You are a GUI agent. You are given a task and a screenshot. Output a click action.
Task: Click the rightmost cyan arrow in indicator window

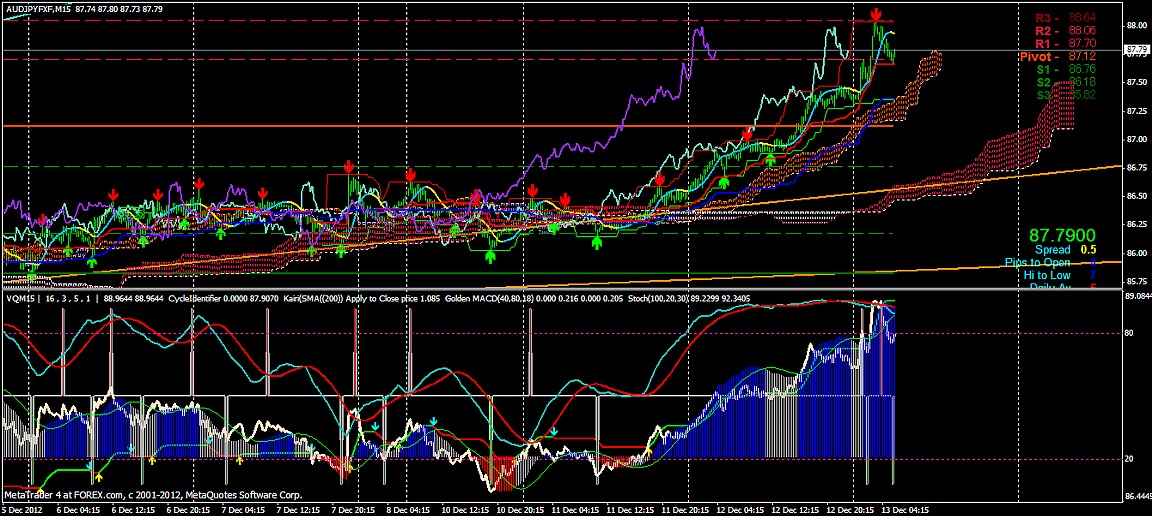pyautogui.click(x=553, y=432)
